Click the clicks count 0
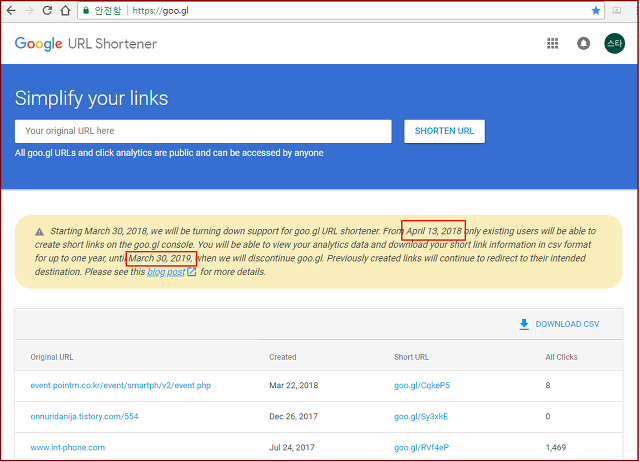This screenshot has width=640, height=462. tap(548, 416)
